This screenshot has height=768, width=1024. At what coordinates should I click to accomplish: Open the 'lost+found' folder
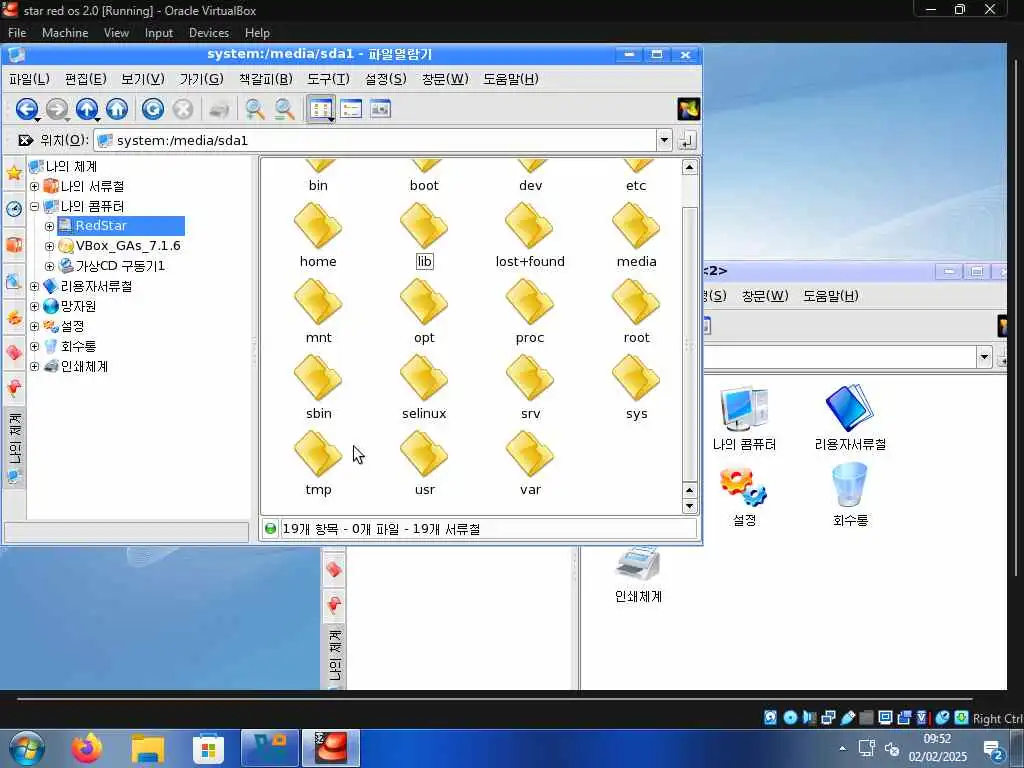[530, 236]
